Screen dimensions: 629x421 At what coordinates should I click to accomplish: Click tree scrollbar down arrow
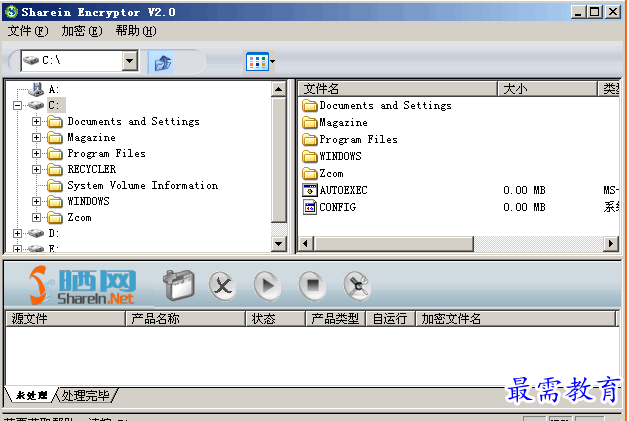click(278, 243)
